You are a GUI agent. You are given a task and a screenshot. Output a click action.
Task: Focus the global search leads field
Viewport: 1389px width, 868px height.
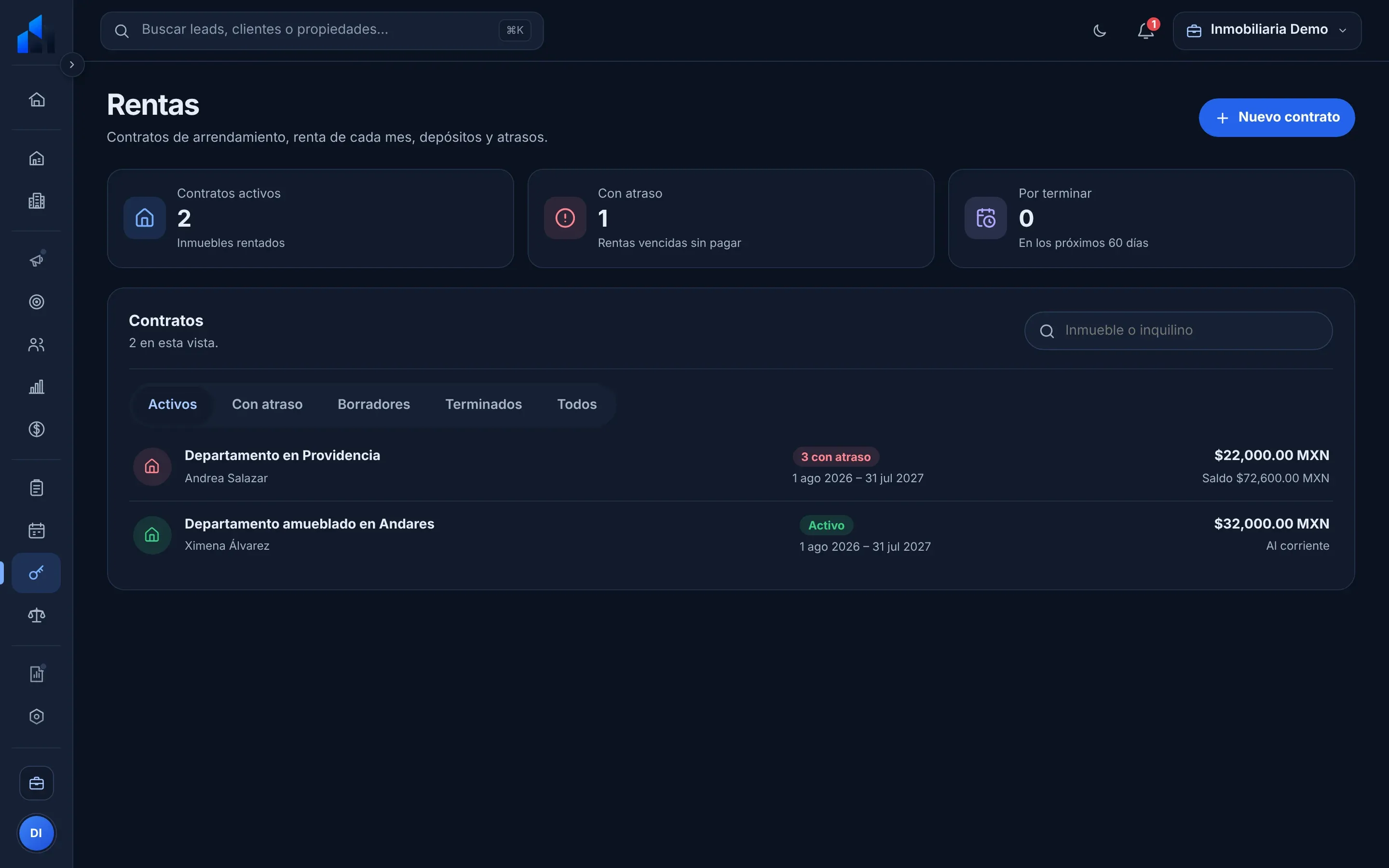[322, 30]
